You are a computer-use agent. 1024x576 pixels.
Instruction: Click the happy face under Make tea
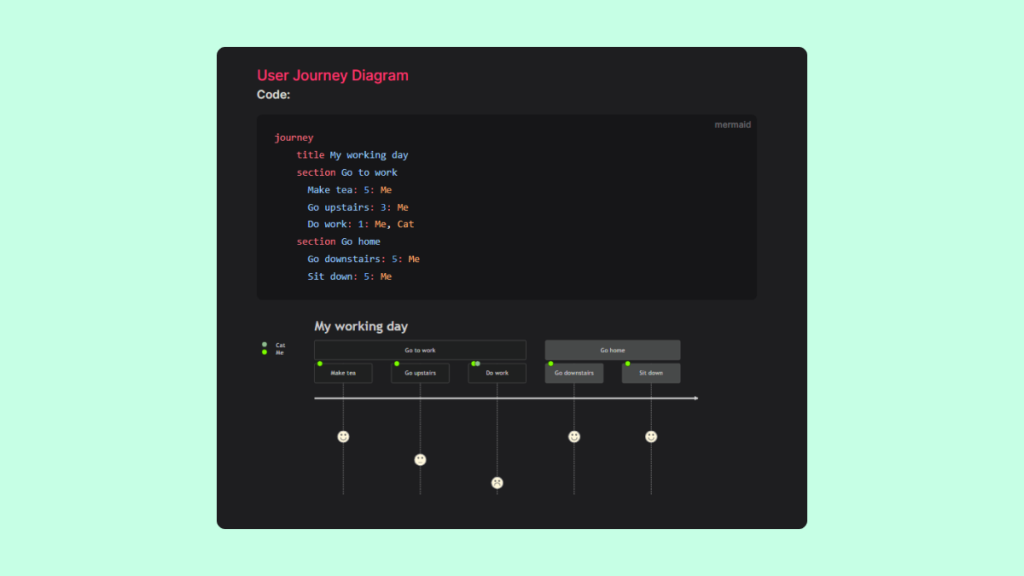click(x=343, y=437)
